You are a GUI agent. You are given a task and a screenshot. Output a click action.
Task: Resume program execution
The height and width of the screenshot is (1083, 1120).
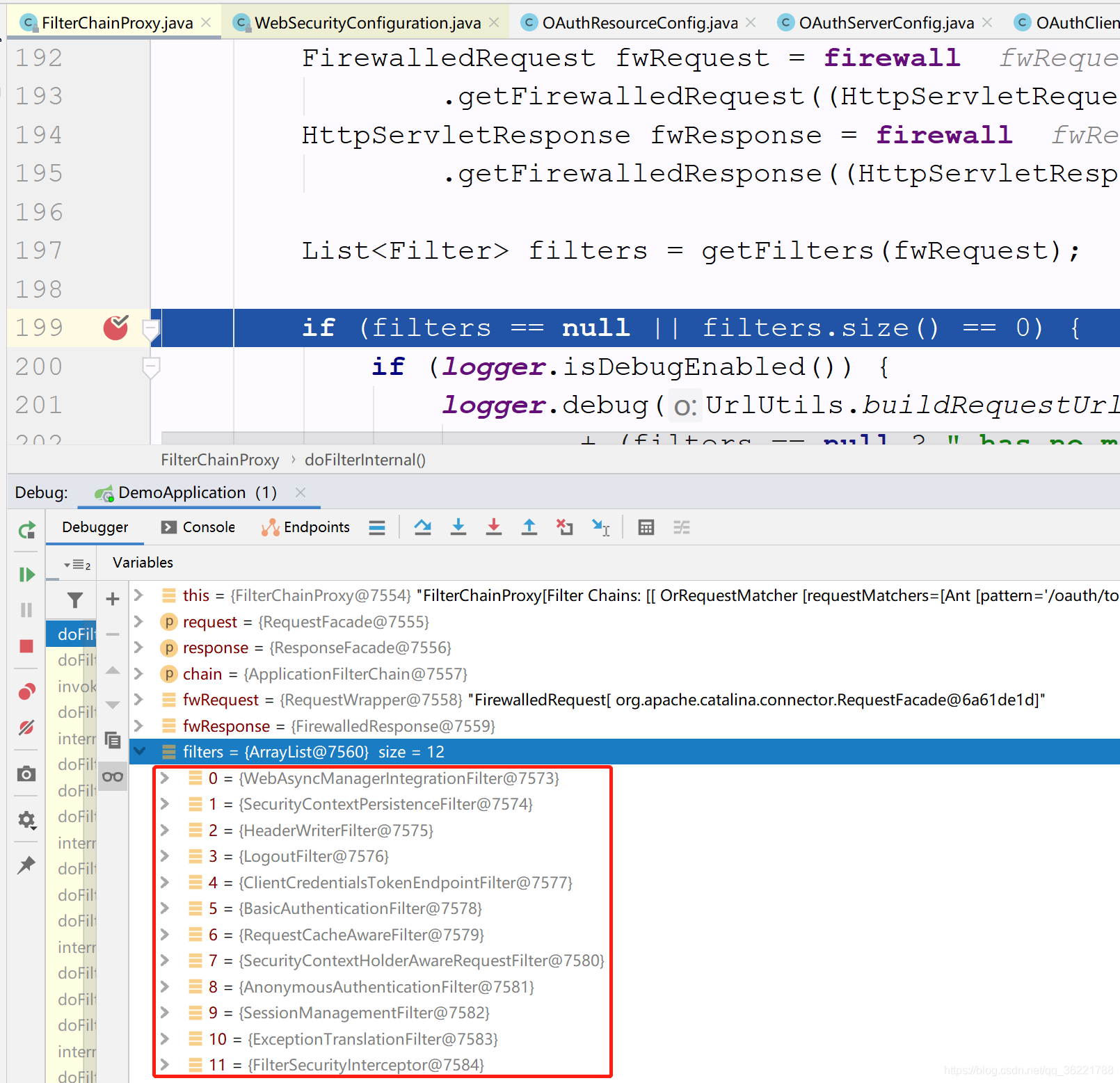[x=26, y=575]
